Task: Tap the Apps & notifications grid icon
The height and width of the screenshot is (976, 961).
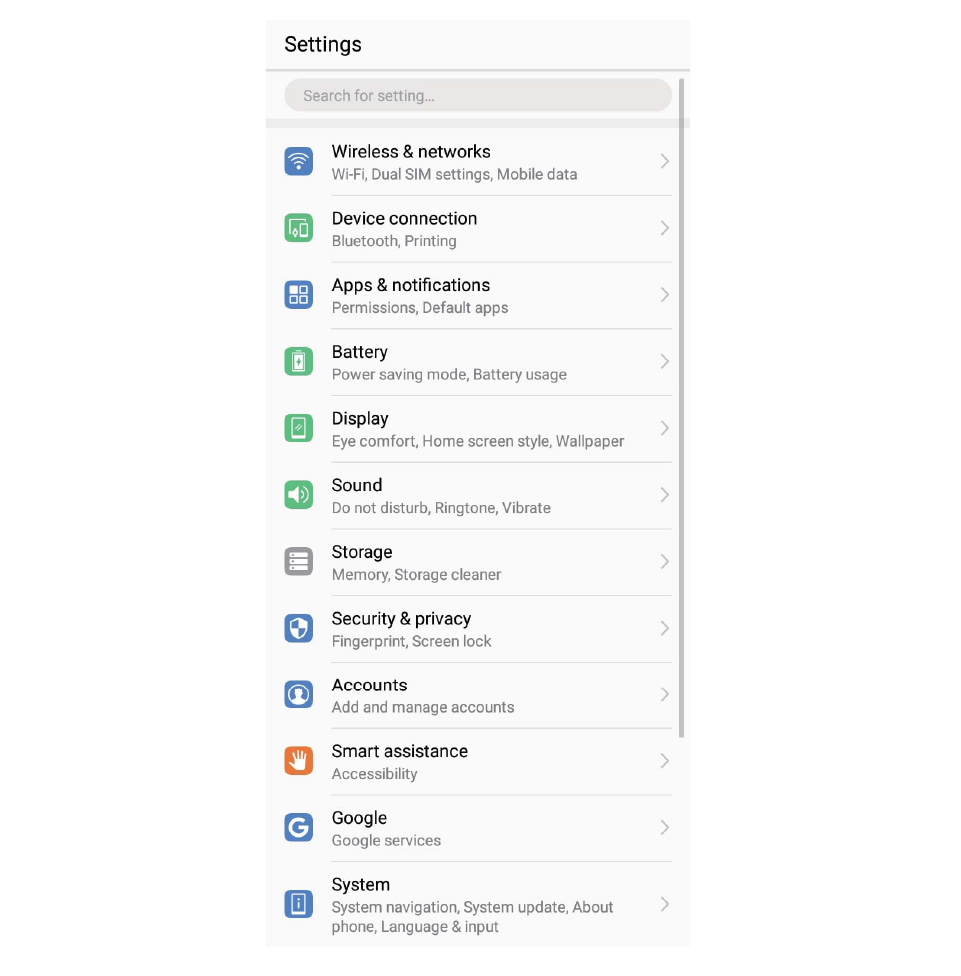Action: pos(298,295)
